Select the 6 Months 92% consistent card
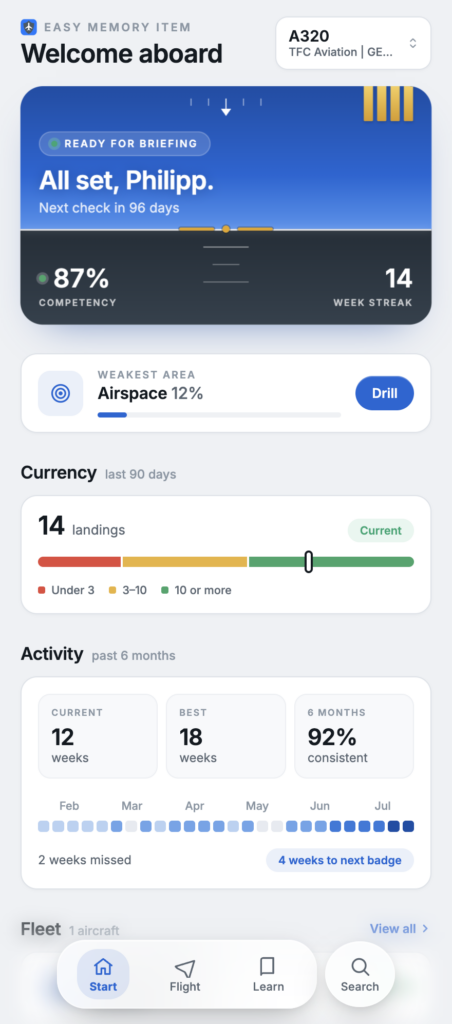This screenshot has width=452, height=1024. point(354,736)
